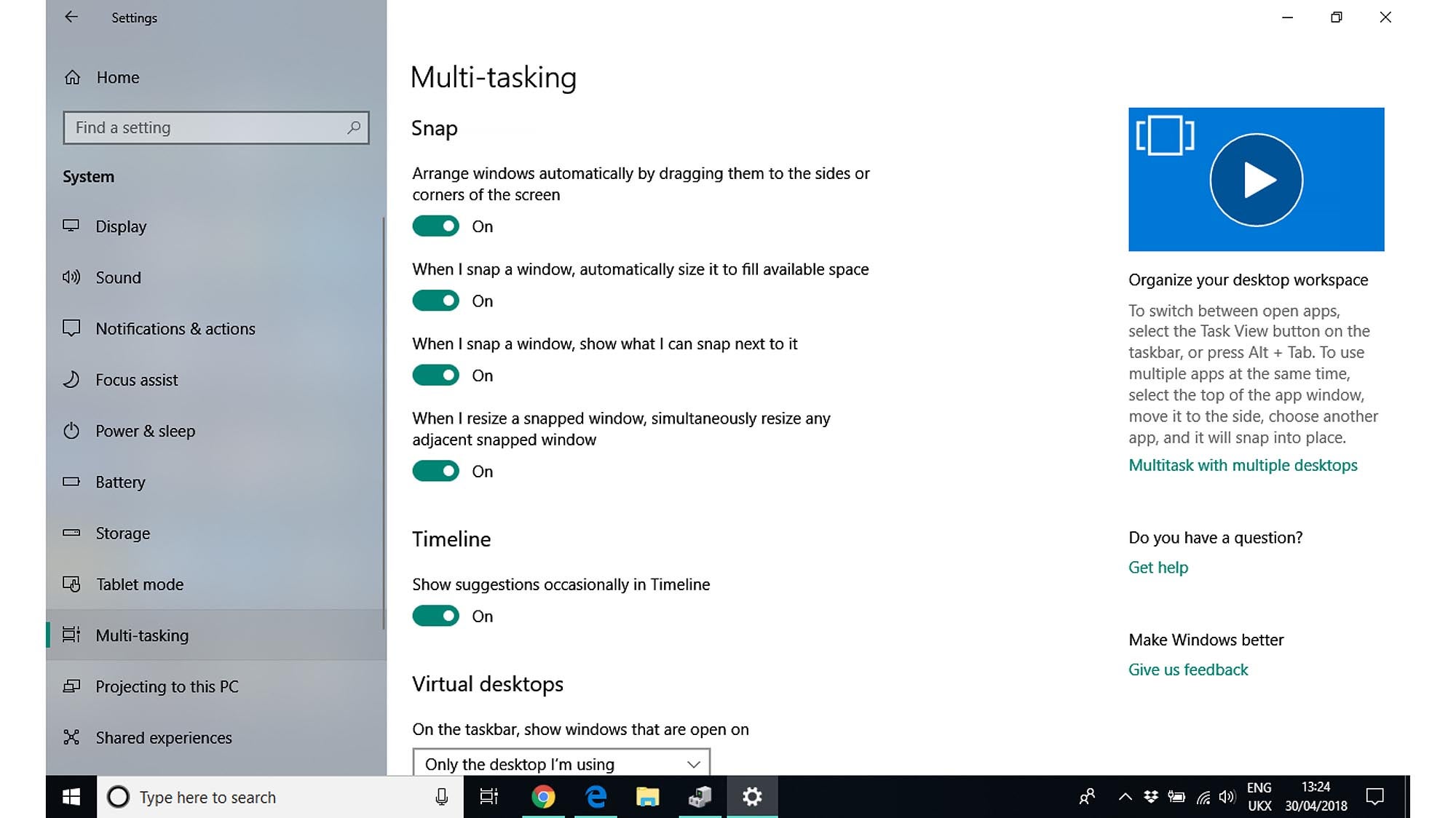Click the Cortana circle icon
Viewport: 1456px width, 818px height.
(118, 797)
